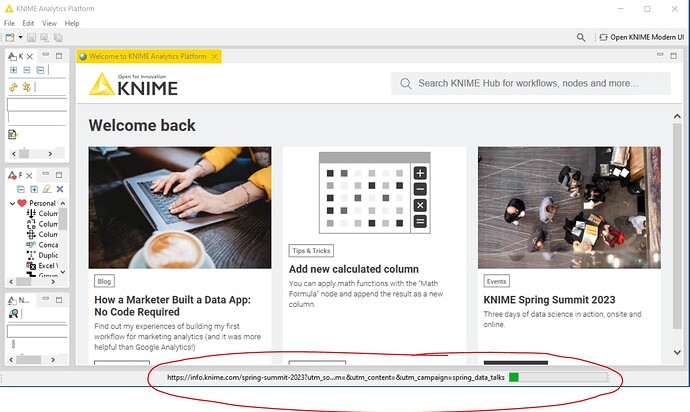The height and width of the screenshot is (412, 690).
Task: Minimize the Favorite Nodes panel
Action: click(46, 174)
